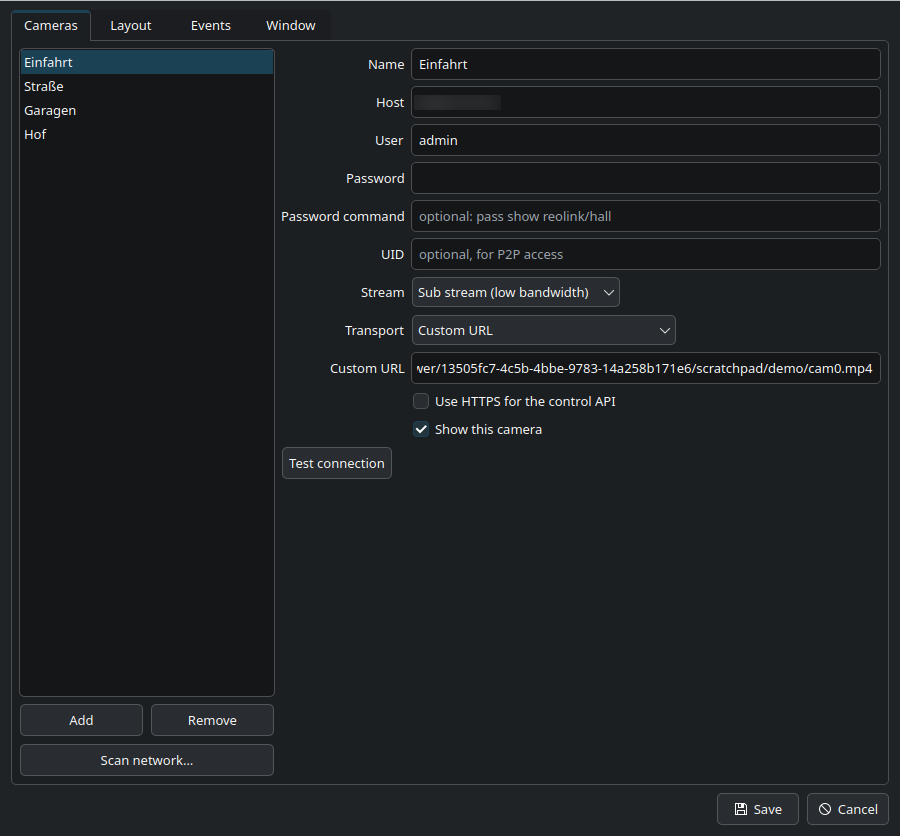Viewport: 900px width, 836px height.
Task: Click the Test connection button
Action: tap(337, 463)
